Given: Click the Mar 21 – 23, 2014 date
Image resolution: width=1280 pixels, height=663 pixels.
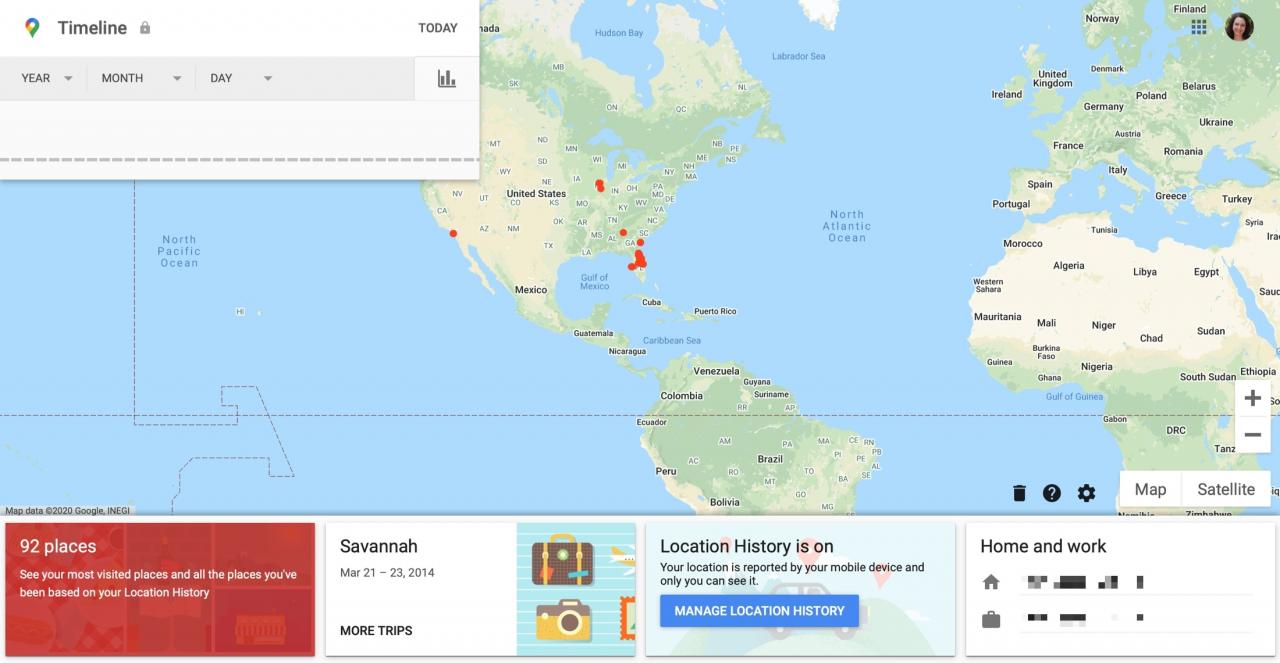Looking at the screenshot, I should [x=387, y=573].
